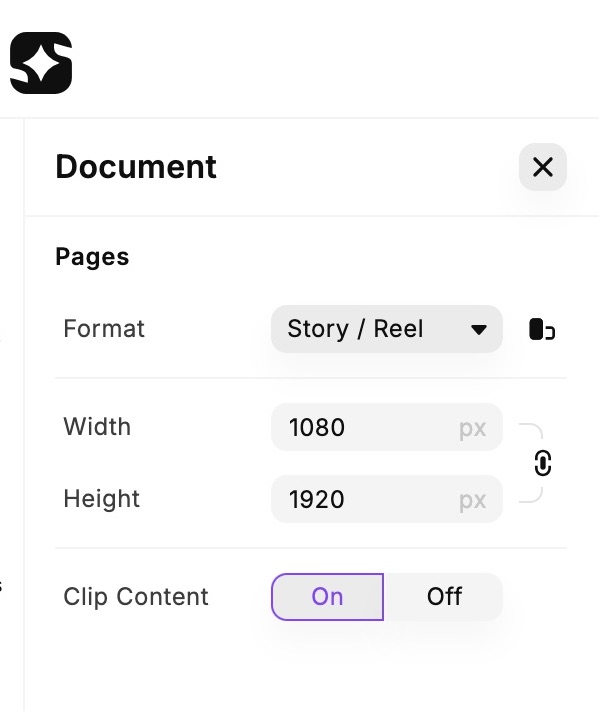
Task: Click the Height label
Action: (102, 499)
